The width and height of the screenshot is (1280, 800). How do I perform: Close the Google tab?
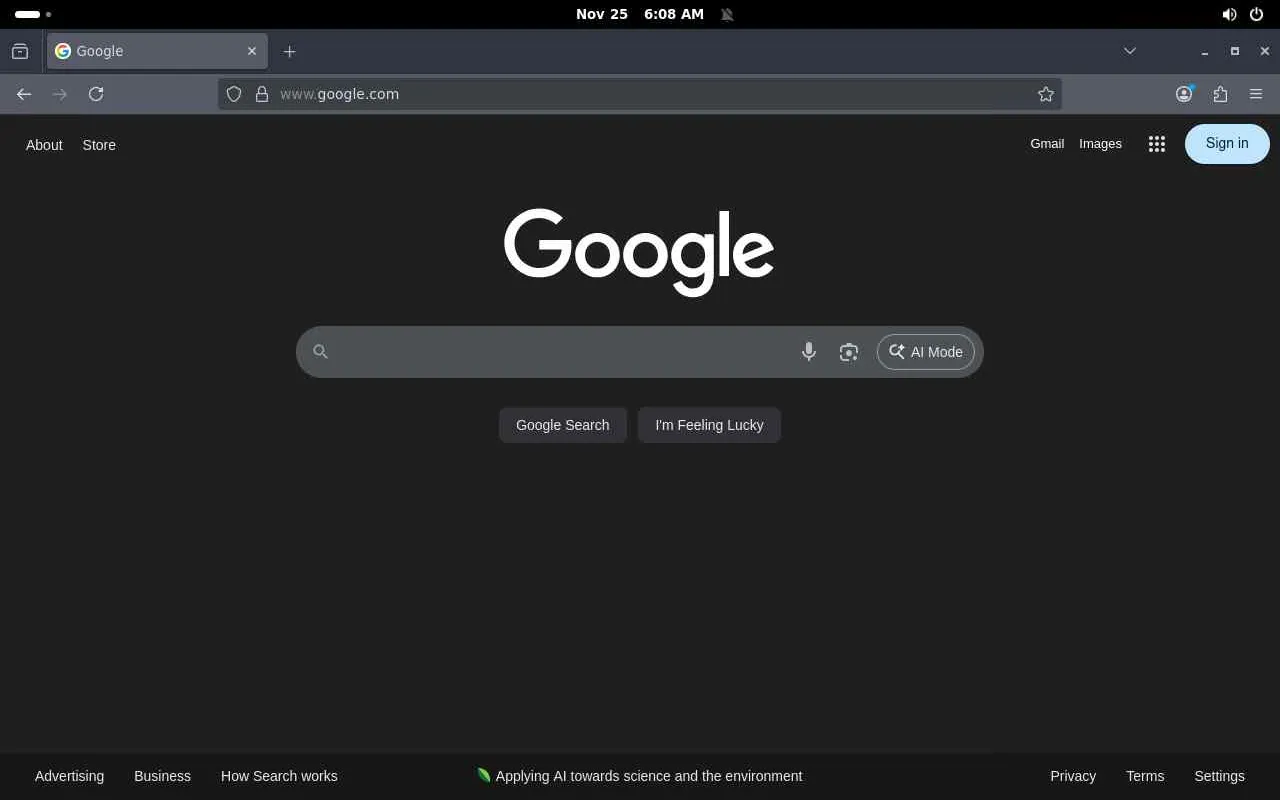[252, 51]
